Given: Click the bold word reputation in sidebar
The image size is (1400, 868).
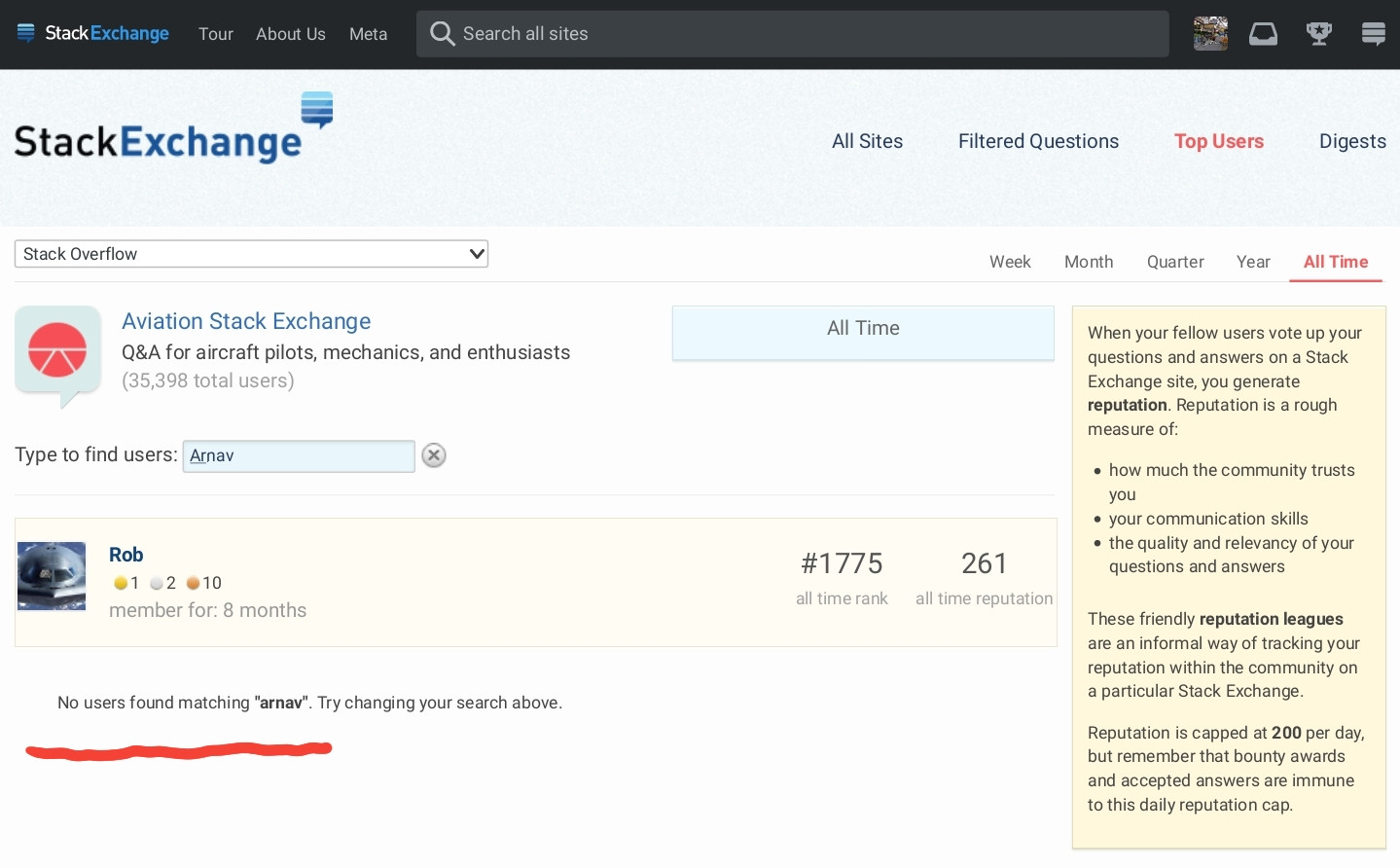Looking at the screenshot, I should click(1128, 405).
